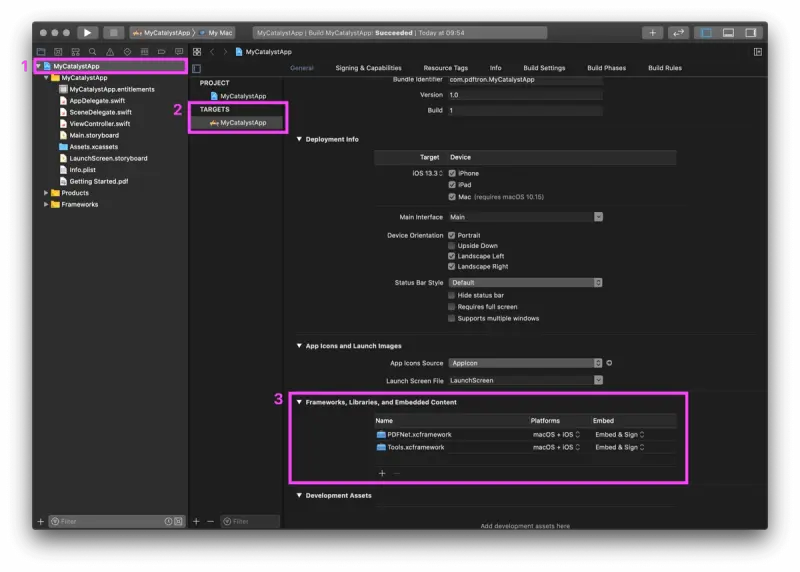Open the code review arrows button

[x=678, y=33]
